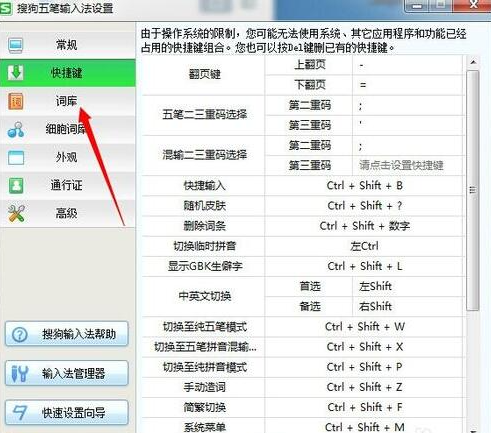The width and height of the screenshot is (491, 433).
Task: Open 搜狗输入法帮助 button
Action: pos(67,334)
